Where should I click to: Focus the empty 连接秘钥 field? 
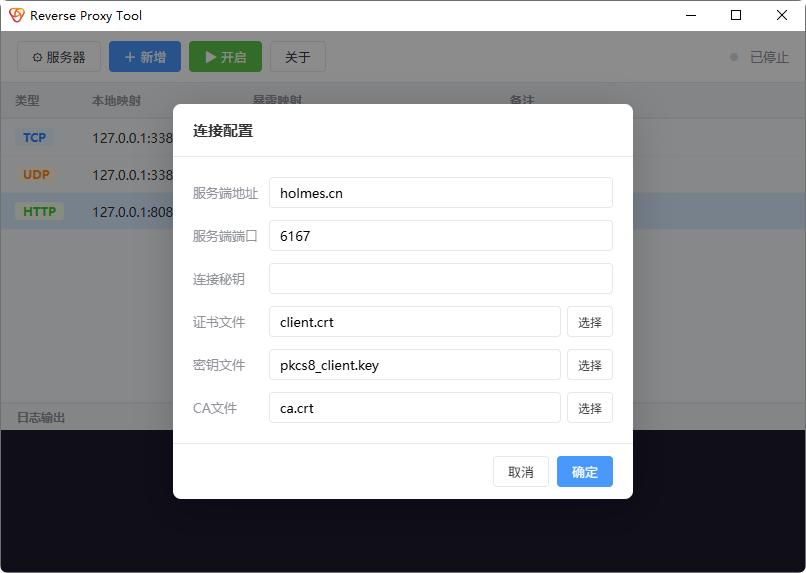(441, 279)
